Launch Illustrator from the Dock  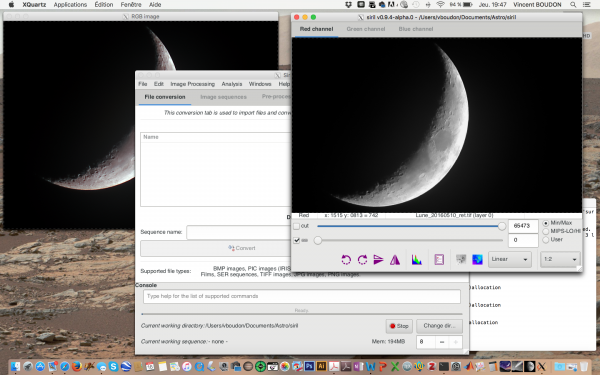(x=321, y=366)
